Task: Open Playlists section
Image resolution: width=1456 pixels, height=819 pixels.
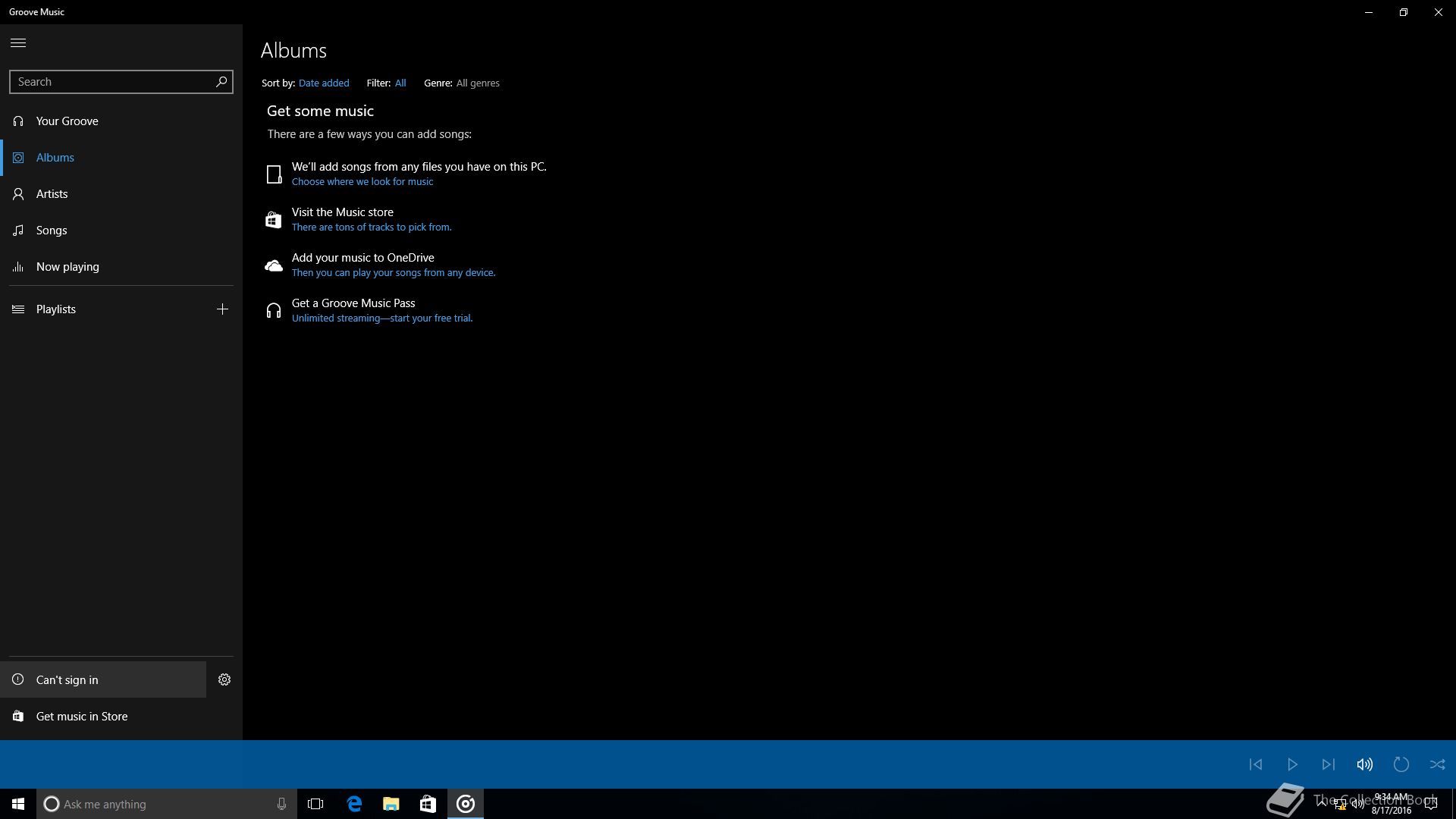Action: tap(102, 309)
